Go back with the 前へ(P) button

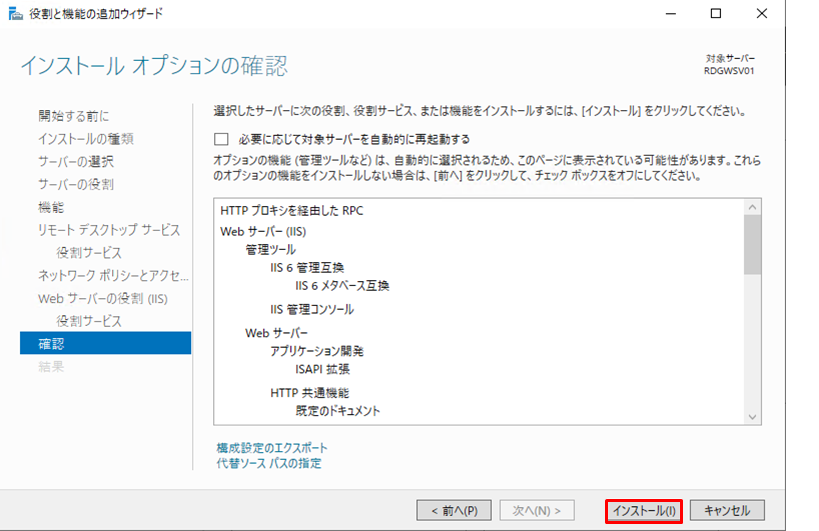click(453, 510)
